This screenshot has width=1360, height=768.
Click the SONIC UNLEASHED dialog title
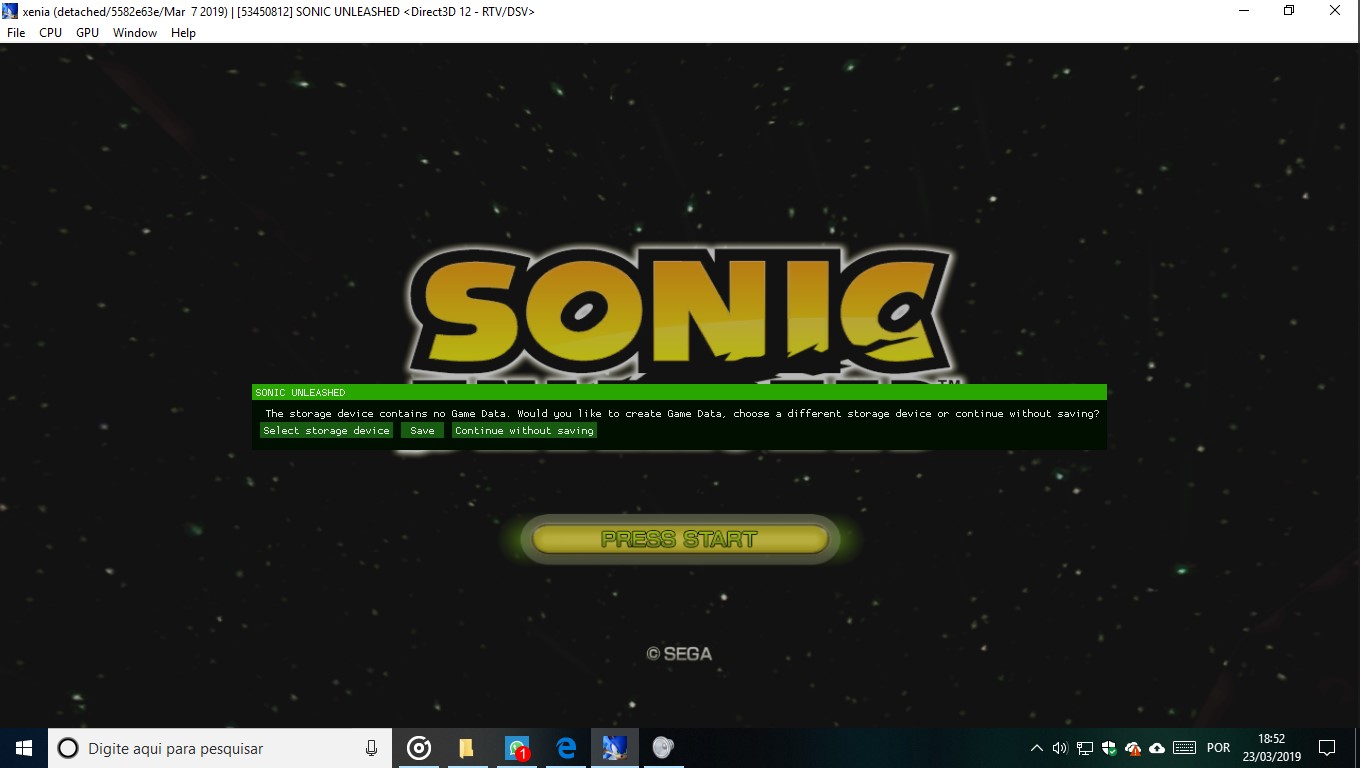300,393
